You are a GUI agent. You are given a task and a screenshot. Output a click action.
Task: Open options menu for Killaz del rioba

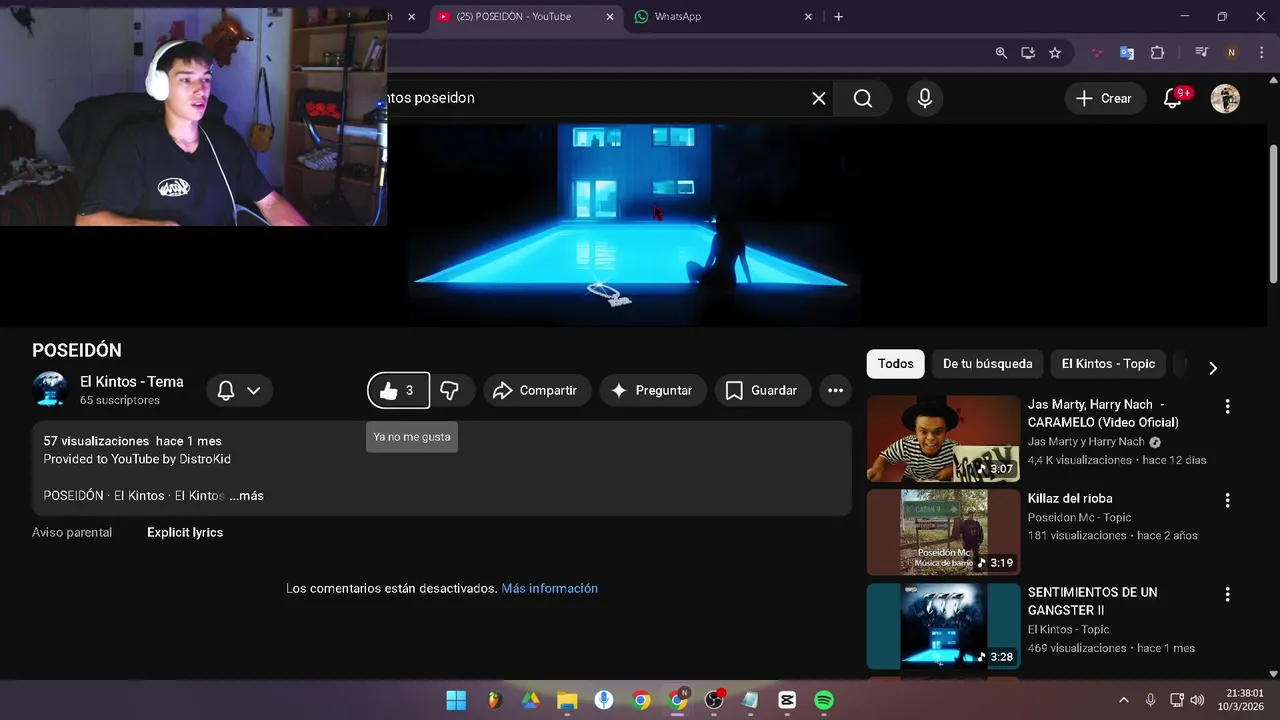(1227, 500)
